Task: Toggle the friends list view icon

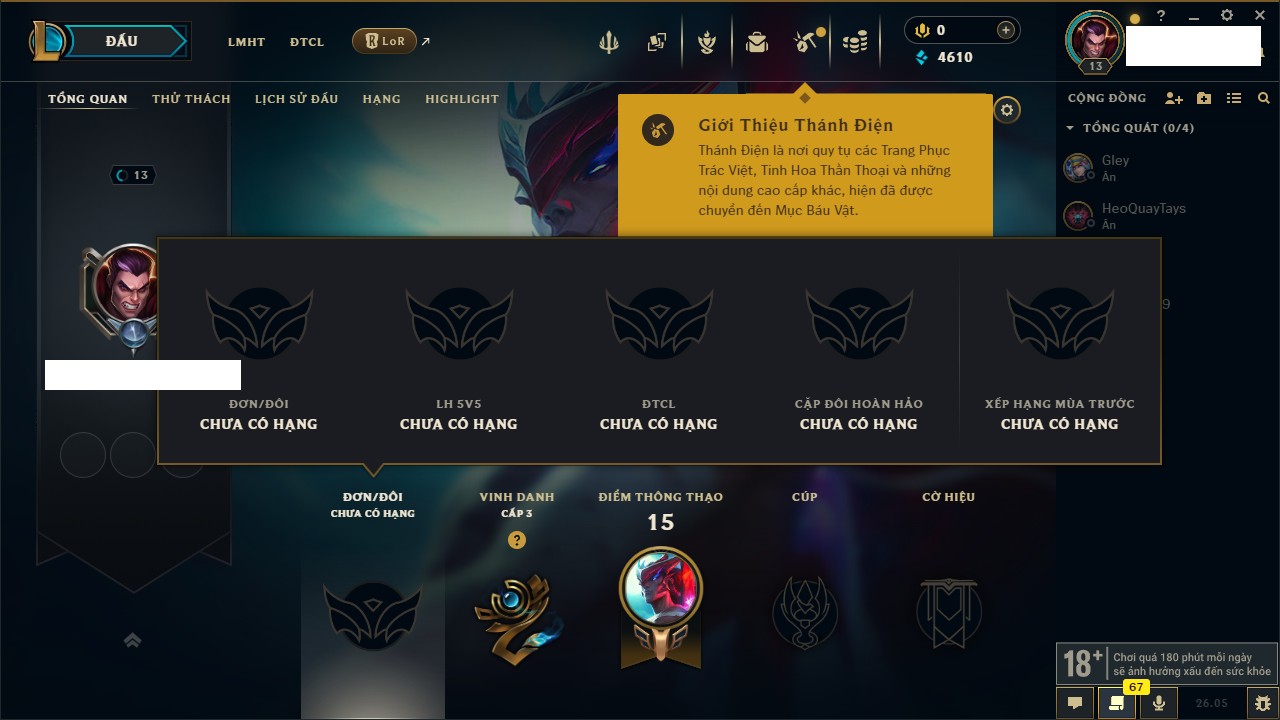Action: coord(1234,98)
